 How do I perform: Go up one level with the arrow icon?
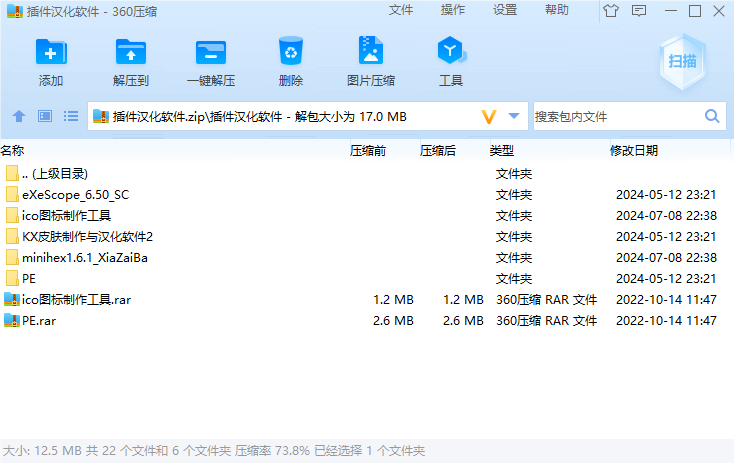pyautogui.click(x=19, y=116)
